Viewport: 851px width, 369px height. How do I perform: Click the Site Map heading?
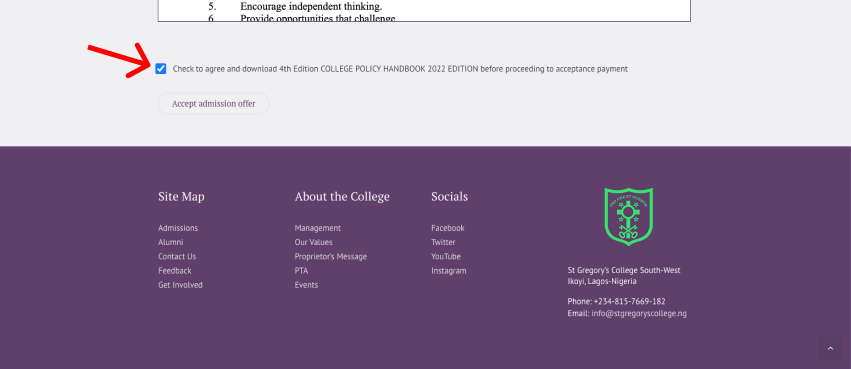point(181,196)
